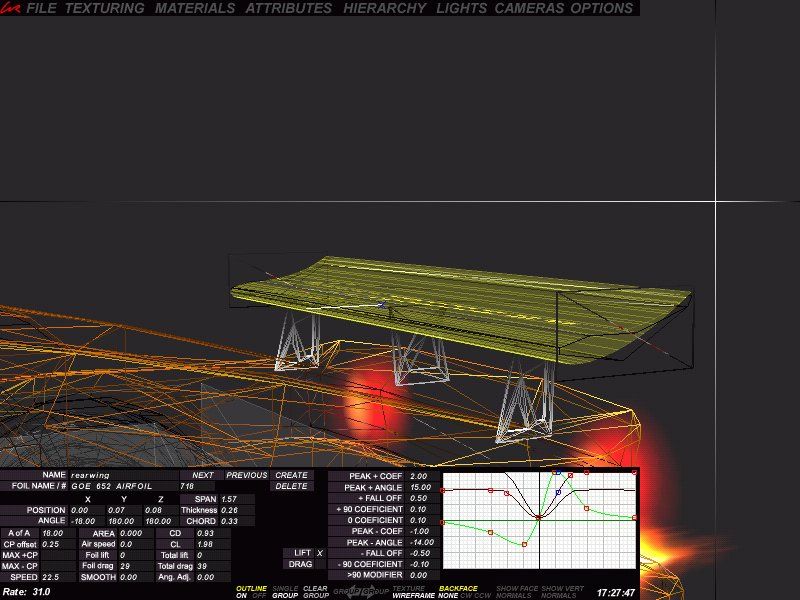Viewport: 800px width, 600px height.
Task: Select lowest red control point on graph
Action: coord(524,544)
